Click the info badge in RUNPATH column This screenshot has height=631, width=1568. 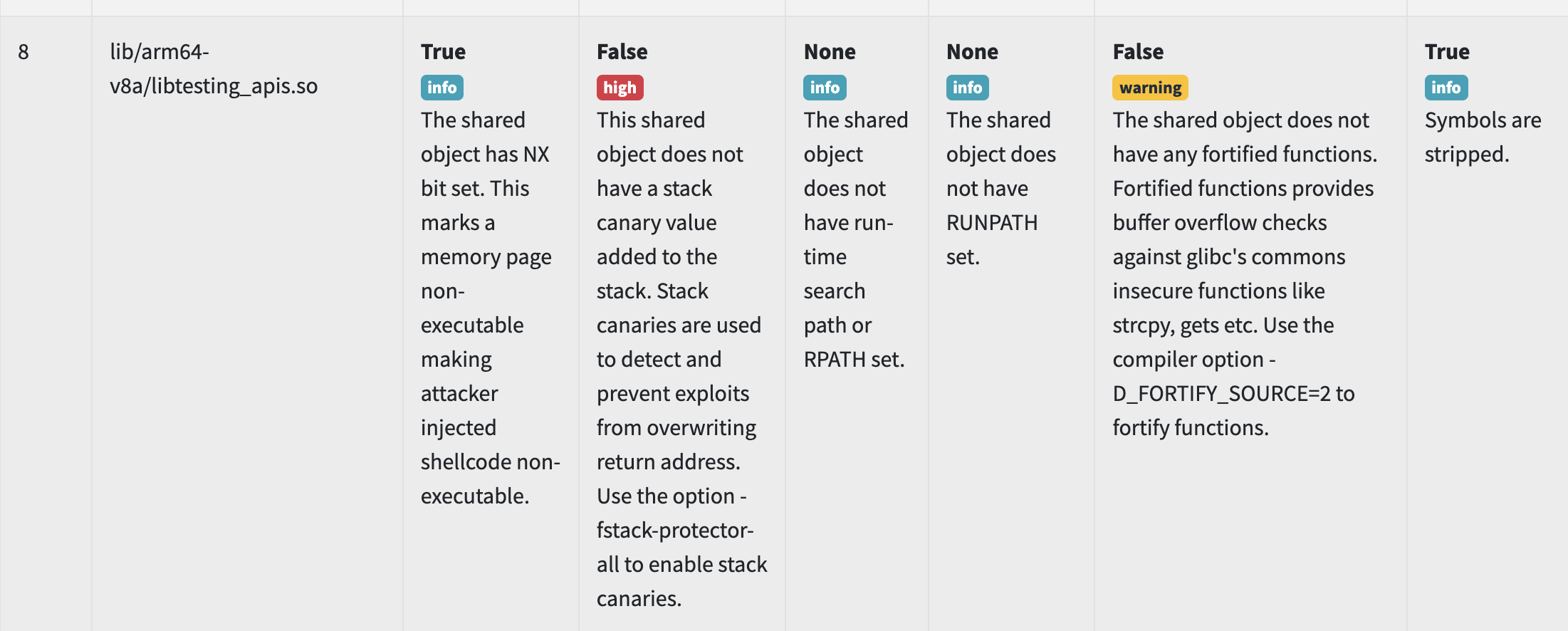click(967, 88)
